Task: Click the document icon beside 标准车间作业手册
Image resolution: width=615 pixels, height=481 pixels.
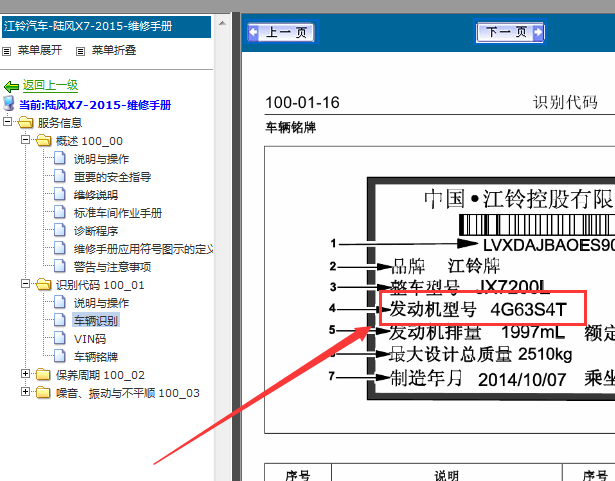Action: (60, 212)
